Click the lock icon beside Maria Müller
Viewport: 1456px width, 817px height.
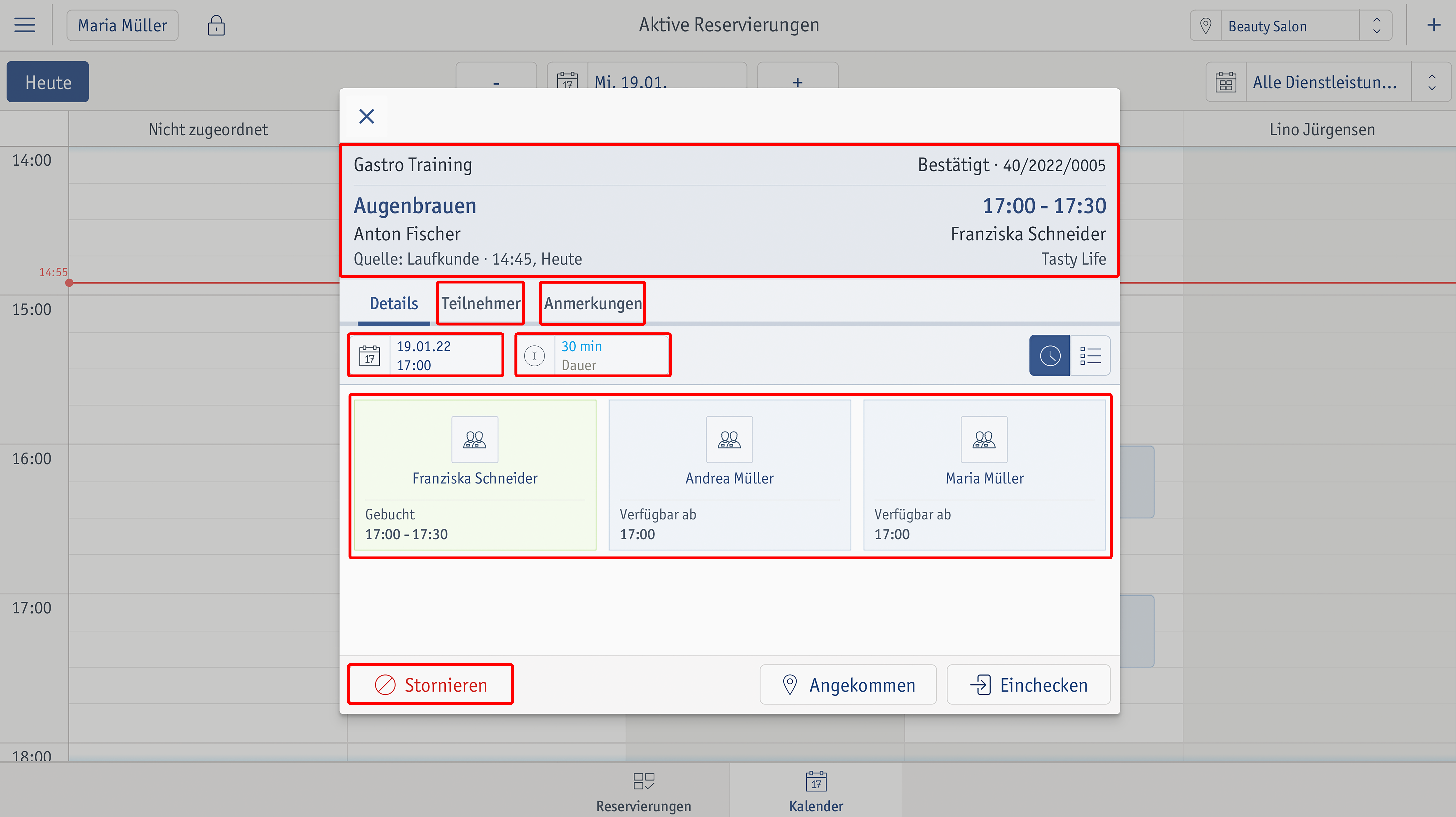click(216, 26)
